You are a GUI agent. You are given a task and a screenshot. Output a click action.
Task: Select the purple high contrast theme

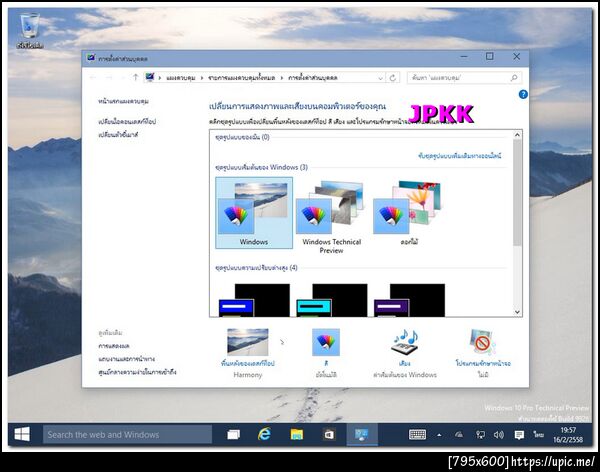409,300
